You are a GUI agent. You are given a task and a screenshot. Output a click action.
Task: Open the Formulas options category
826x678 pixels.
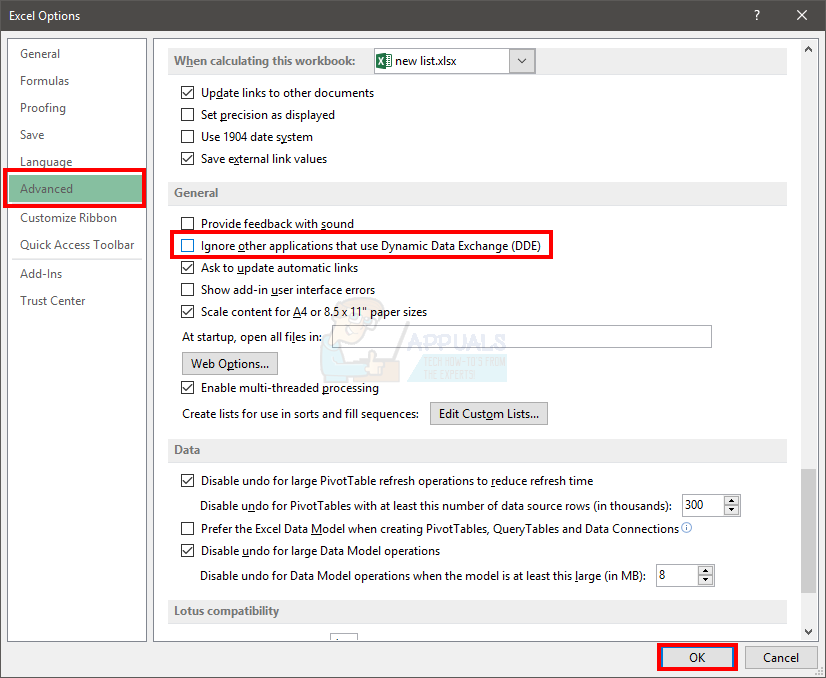point(44,81)
